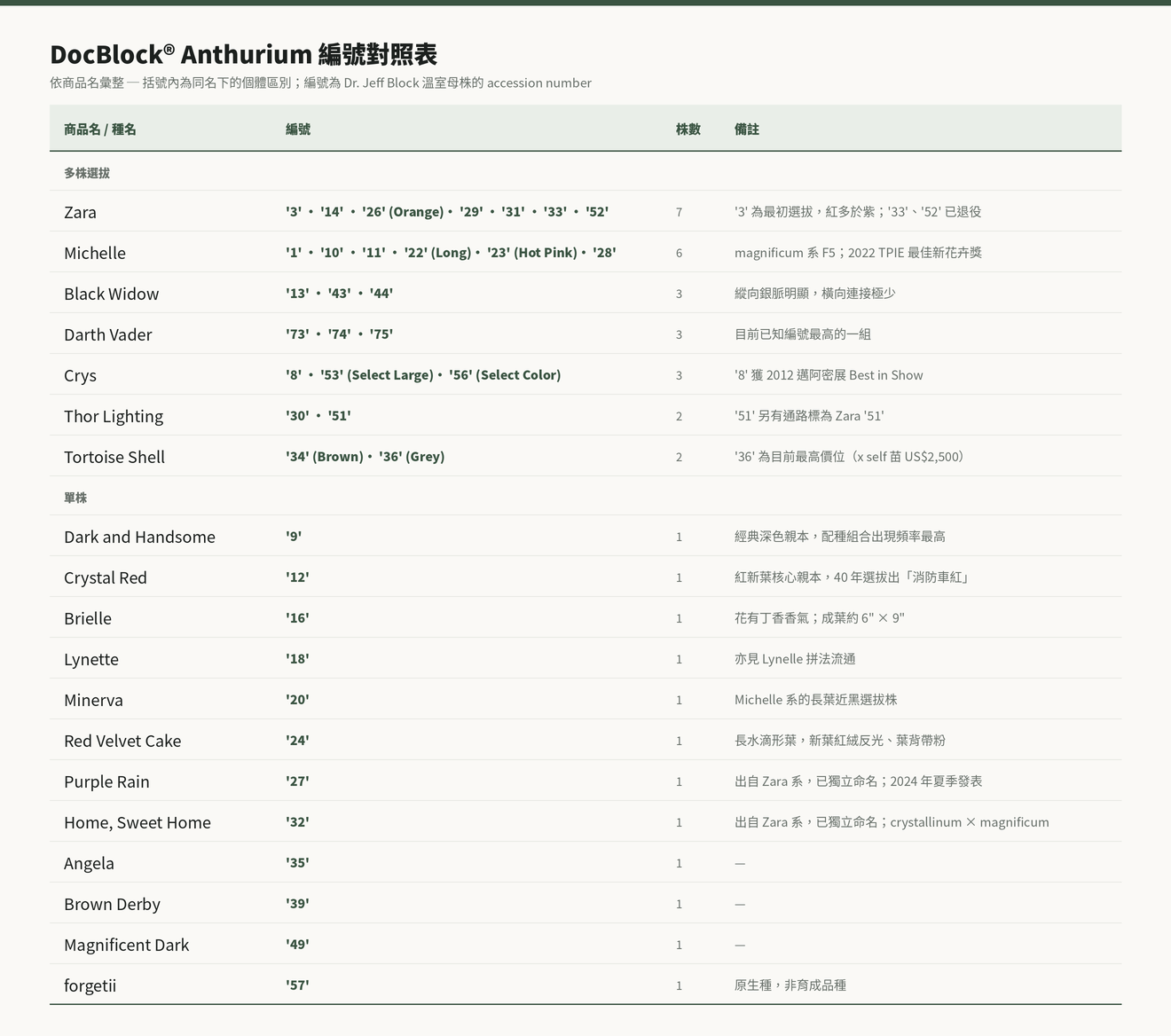Click the plant count '7' in Zara row
The image size is (1171, 1036).
(x=679, y=212)
